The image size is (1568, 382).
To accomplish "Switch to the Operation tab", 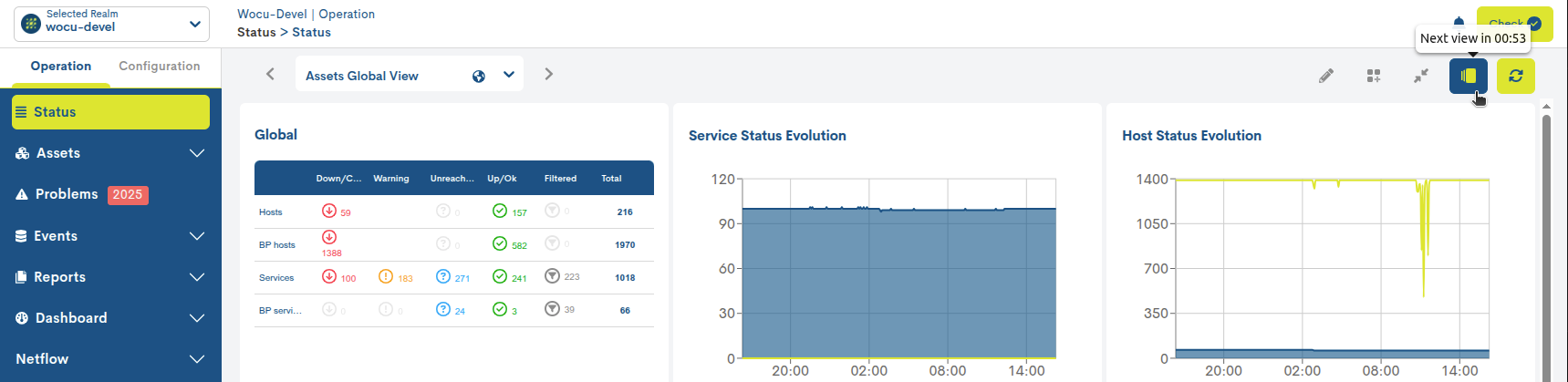I will tap(61, 66).
